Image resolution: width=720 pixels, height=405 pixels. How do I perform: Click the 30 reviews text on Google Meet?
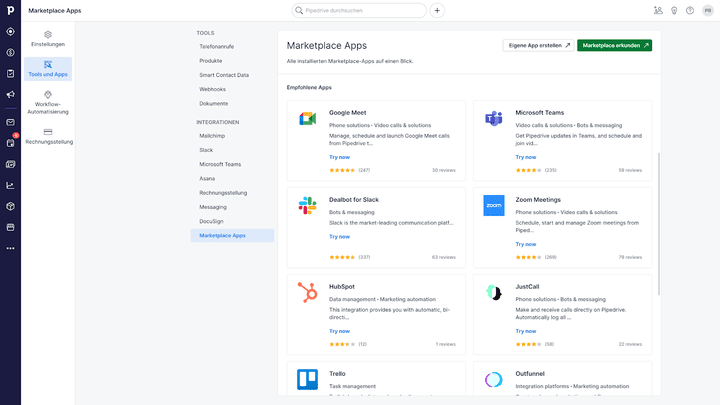pos(444,170)
